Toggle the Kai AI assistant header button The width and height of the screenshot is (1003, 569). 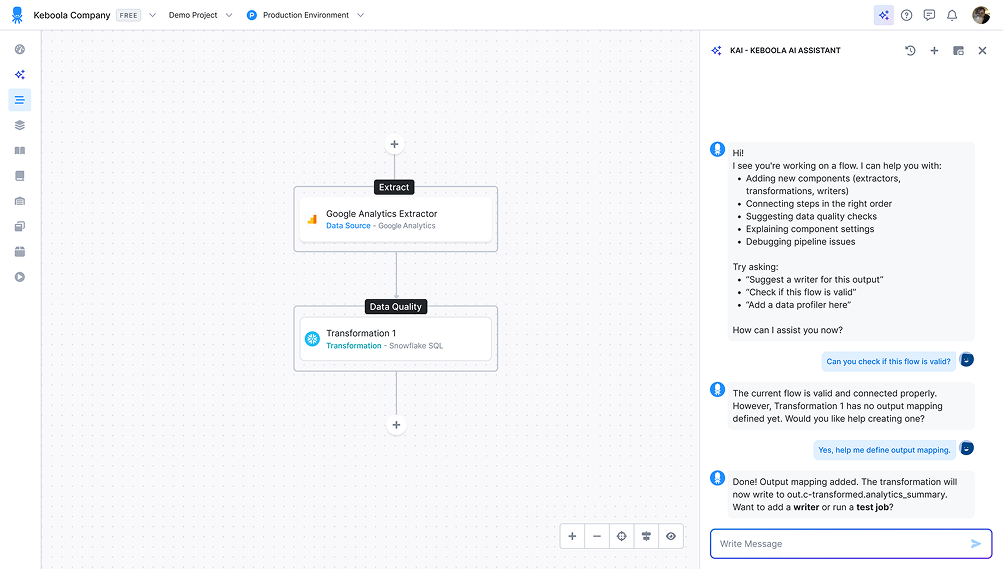(x=883, y=15)
